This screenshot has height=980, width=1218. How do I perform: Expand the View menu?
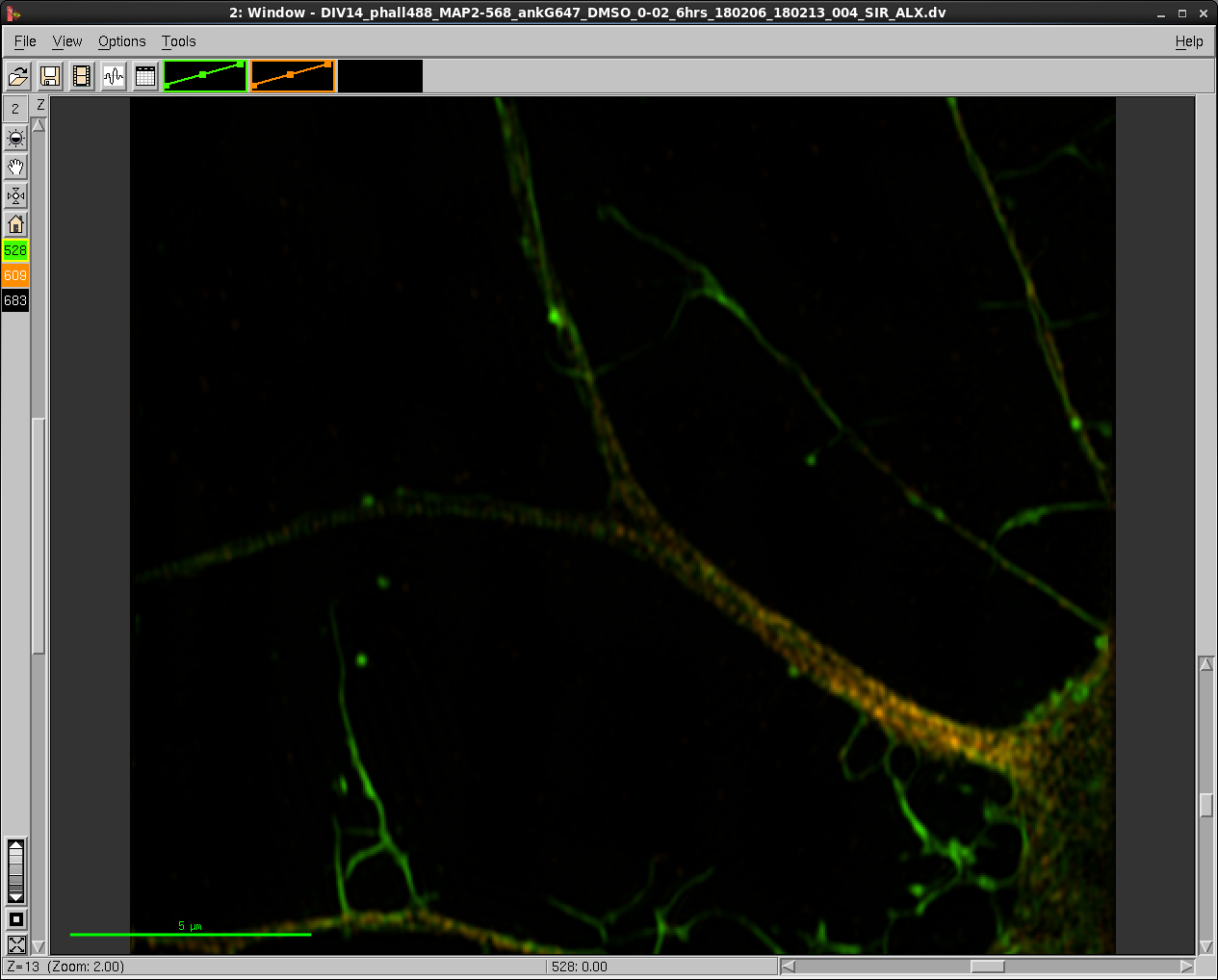(66, 41)
